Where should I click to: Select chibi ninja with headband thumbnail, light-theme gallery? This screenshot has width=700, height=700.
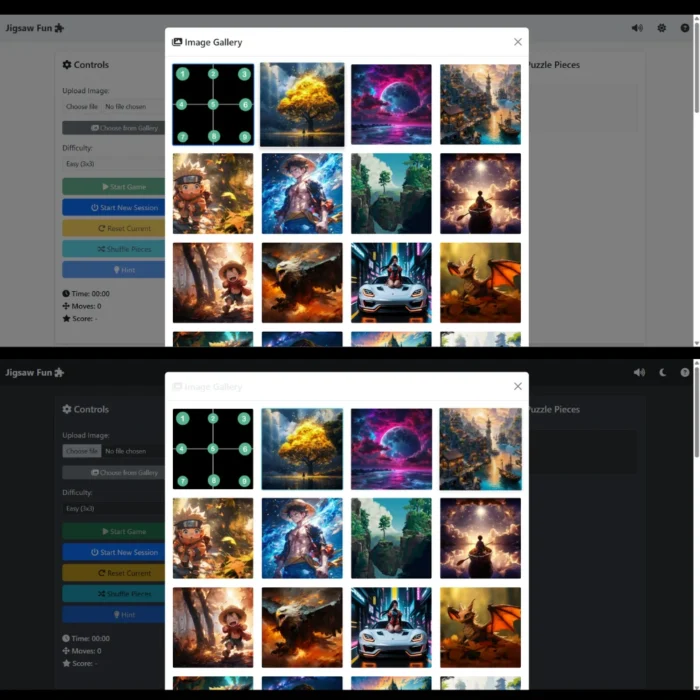coord(213,194)
